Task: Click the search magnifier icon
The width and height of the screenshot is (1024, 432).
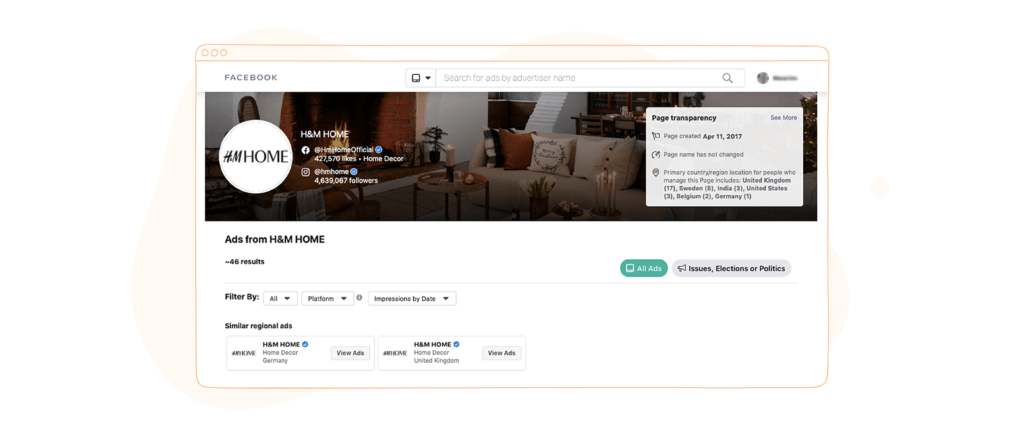Action: click(727, 78)
